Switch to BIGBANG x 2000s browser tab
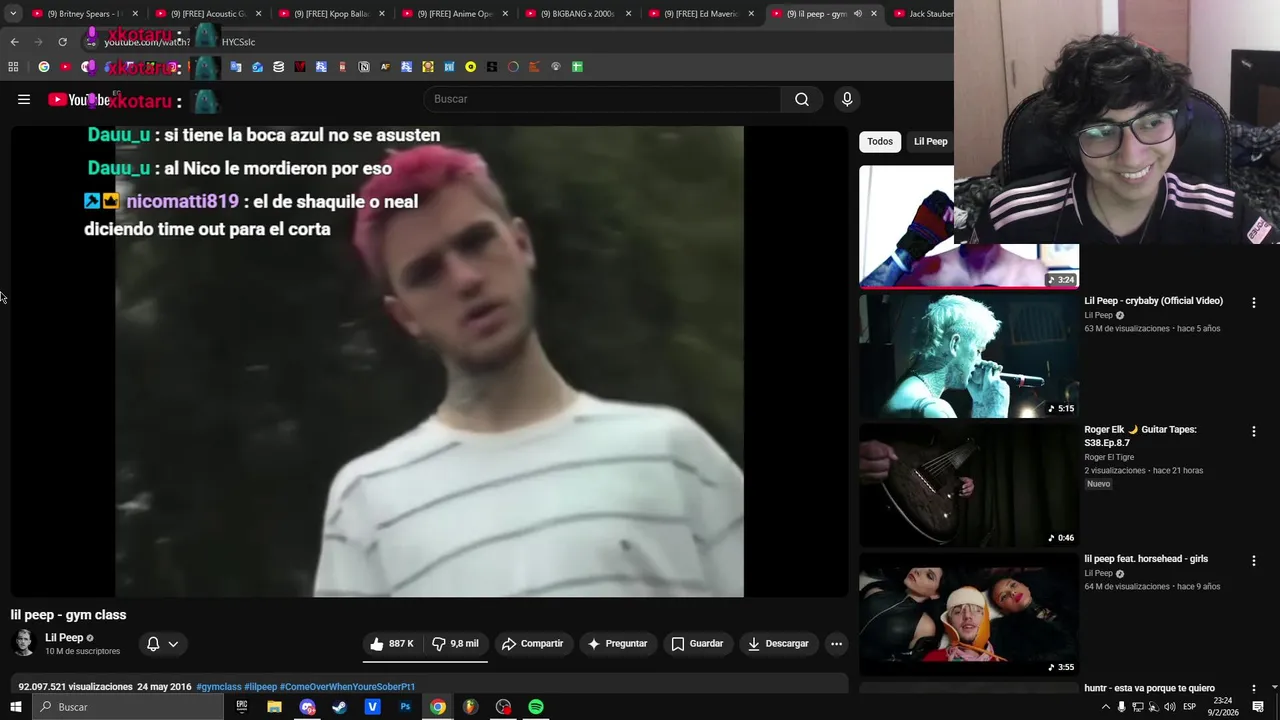The width and height of the screenshot is (1280, 720). pos(577,14)
